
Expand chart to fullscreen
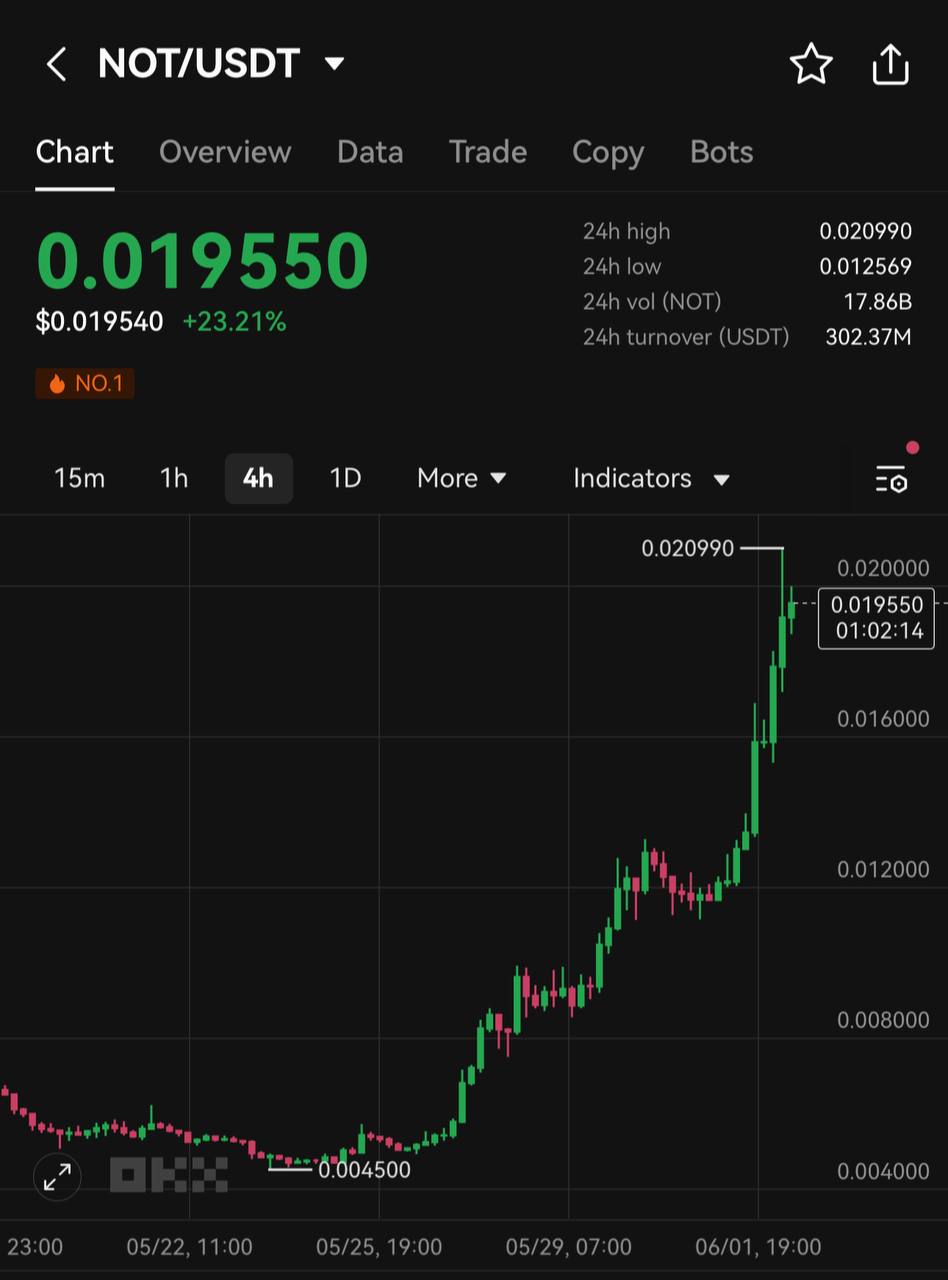(x=57, y=1178)
